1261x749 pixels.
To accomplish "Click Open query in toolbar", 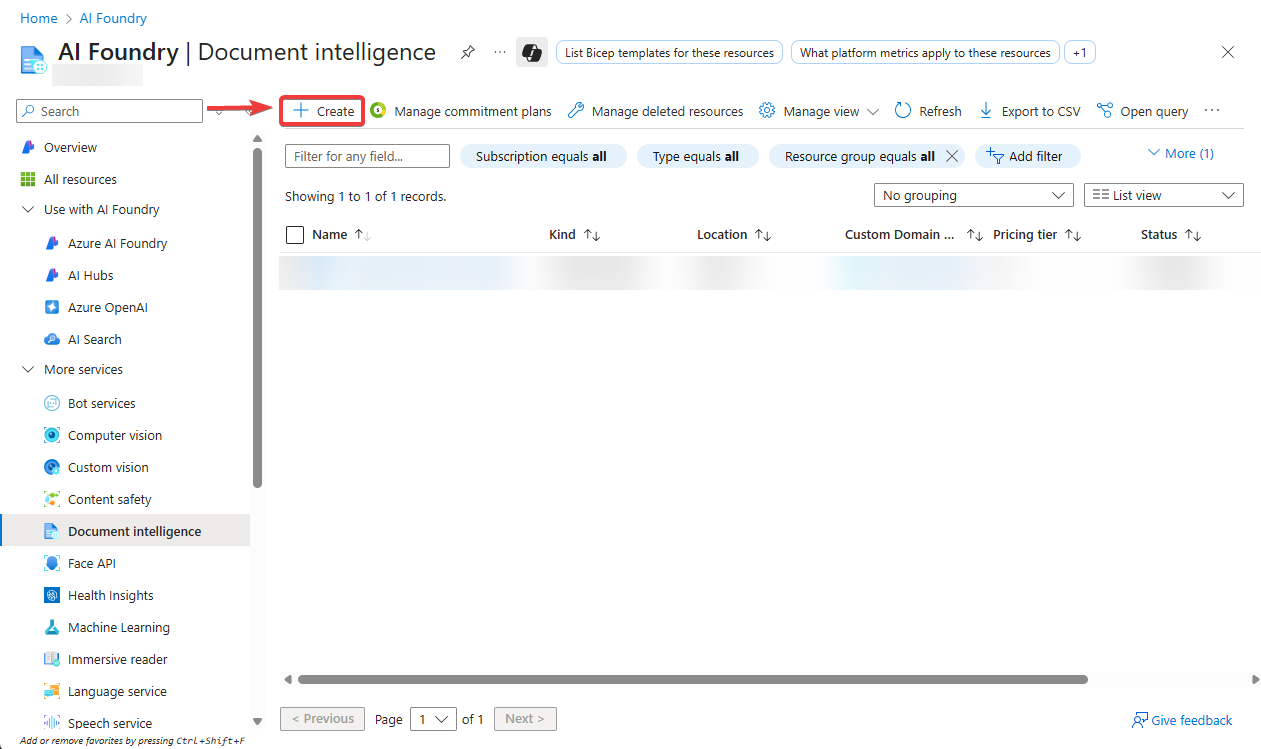I will (x=1142, y=111).
